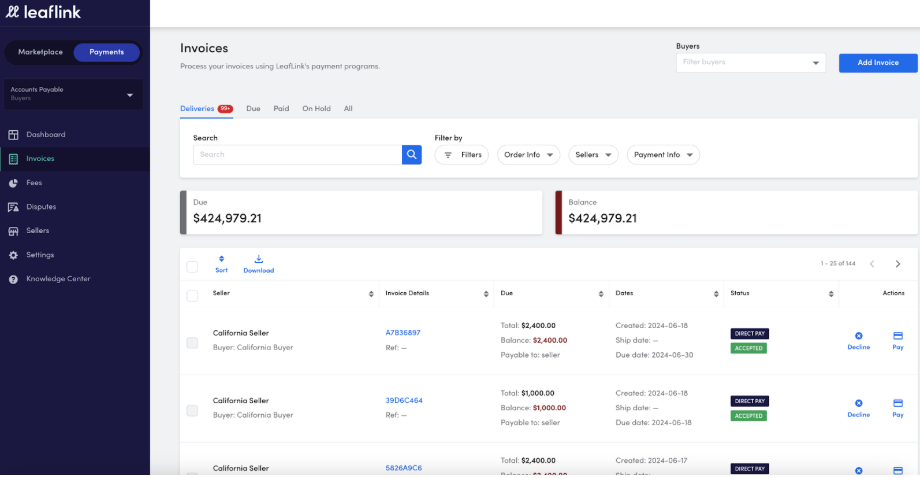Screen dimensions: 920x478
Task: Click the leaflink logo
Action: tap(43, 12)
